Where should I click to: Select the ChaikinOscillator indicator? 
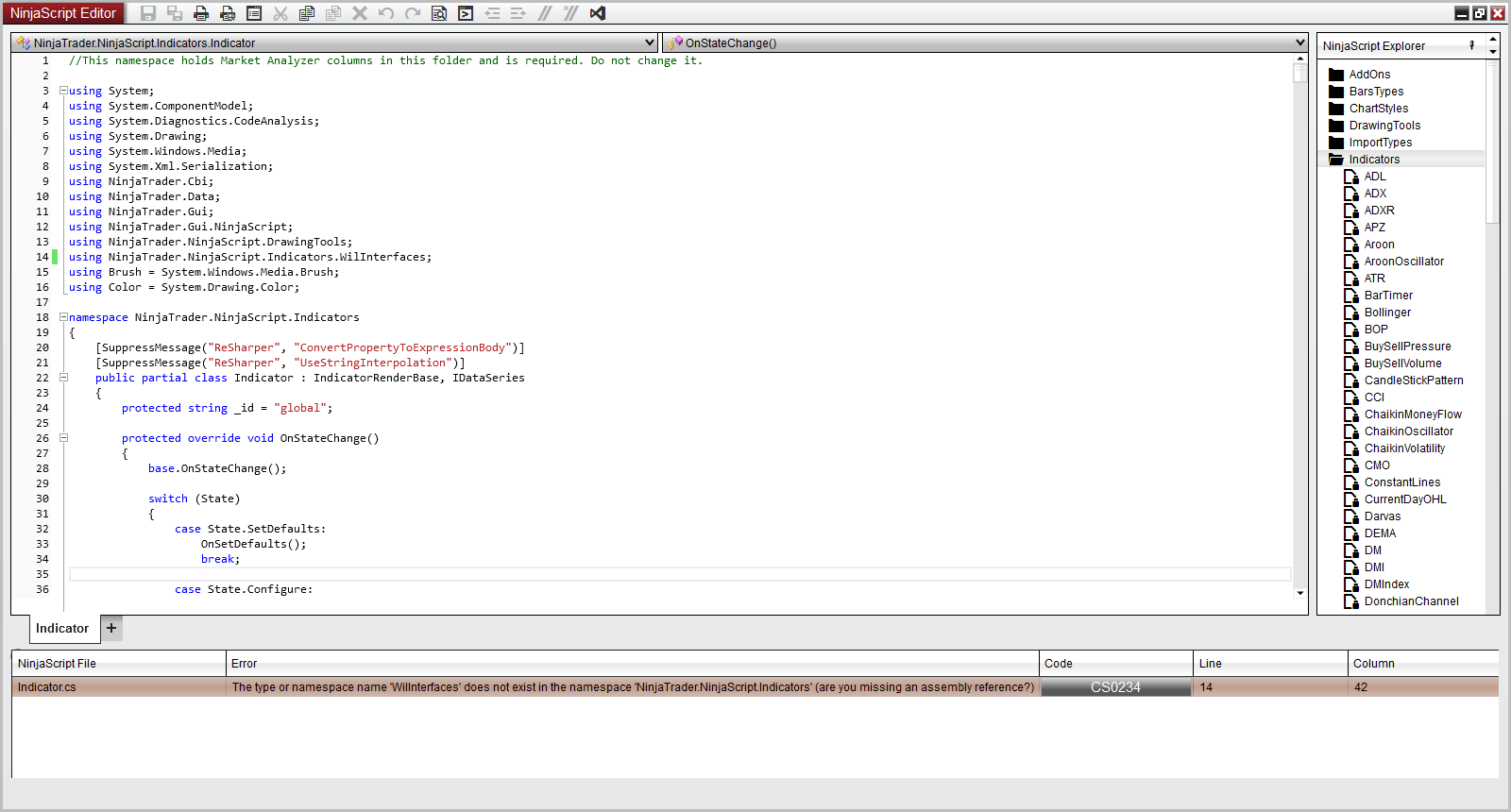pyautogui.click(x=1409, y=431)
